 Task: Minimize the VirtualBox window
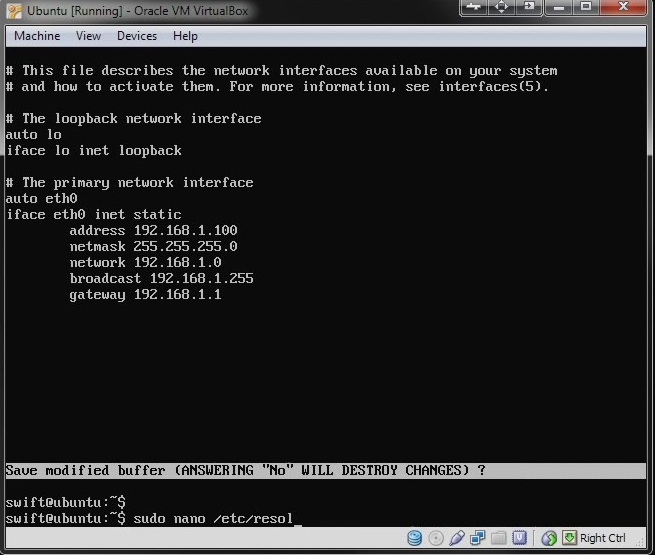(x=559, y=7)
